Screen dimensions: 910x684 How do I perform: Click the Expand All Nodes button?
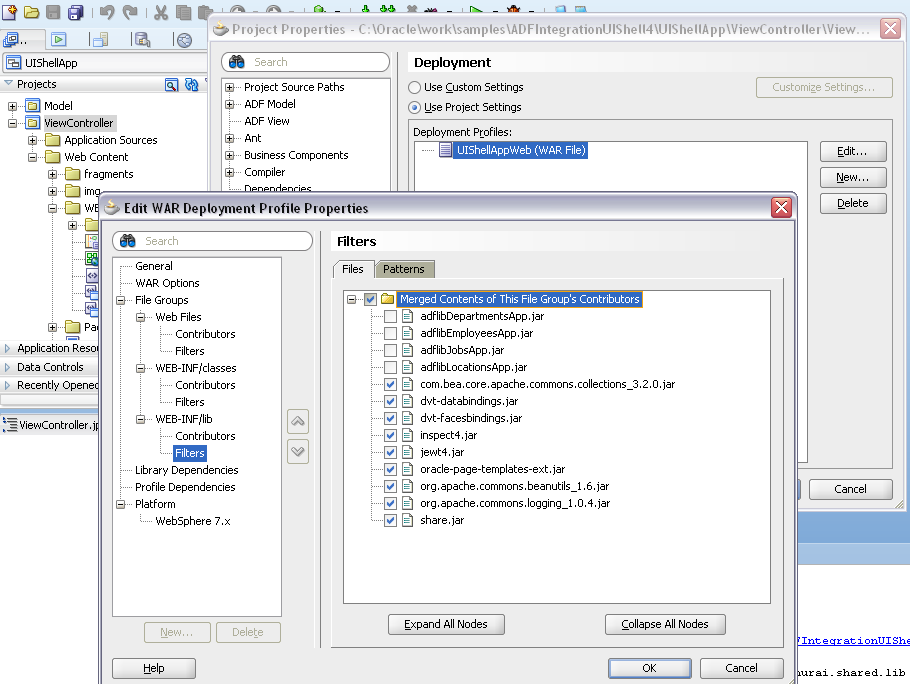tap(446, 624)
